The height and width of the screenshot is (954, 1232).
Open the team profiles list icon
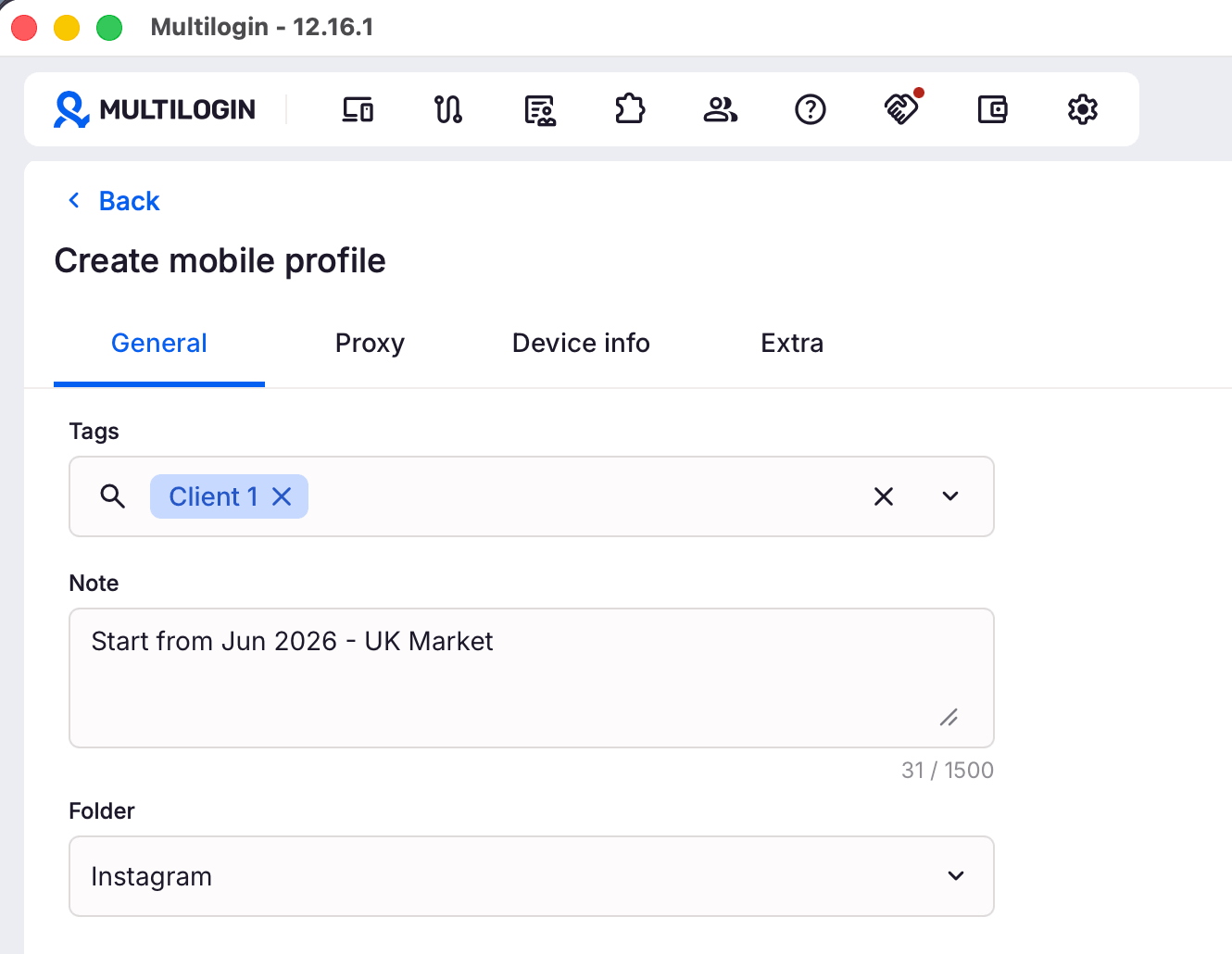[539, 109]
